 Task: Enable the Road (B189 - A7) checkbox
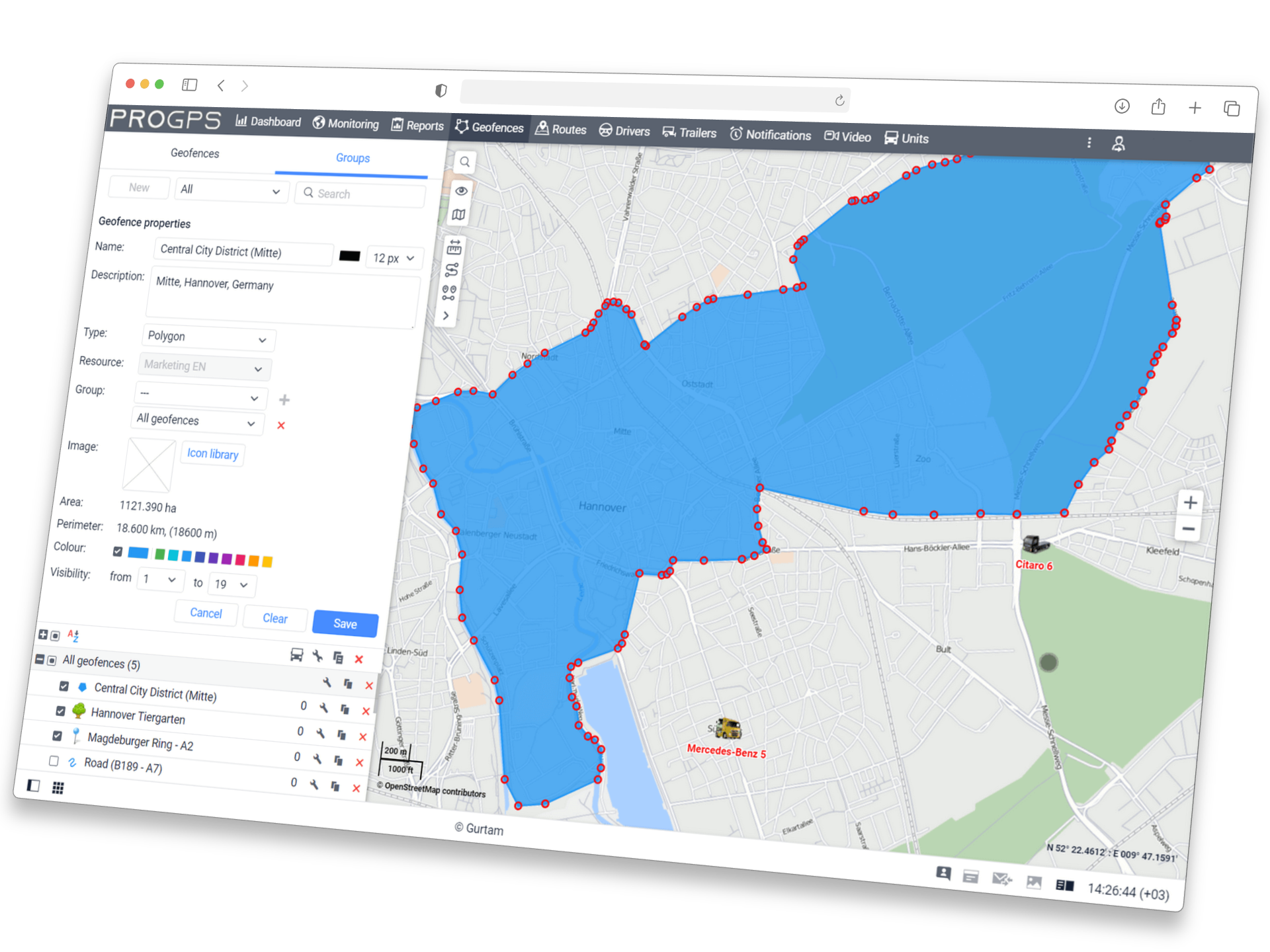click(54, 761)
